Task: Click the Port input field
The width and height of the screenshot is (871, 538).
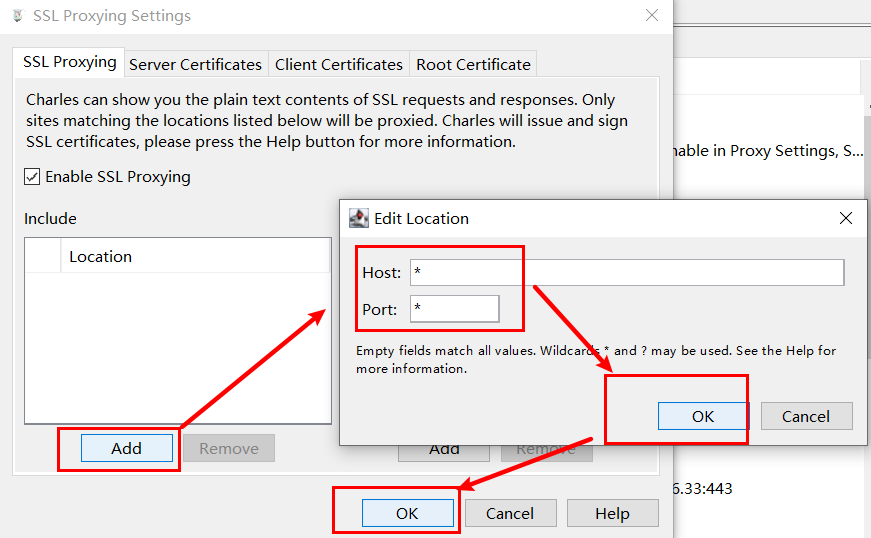Action: point(454,309)
